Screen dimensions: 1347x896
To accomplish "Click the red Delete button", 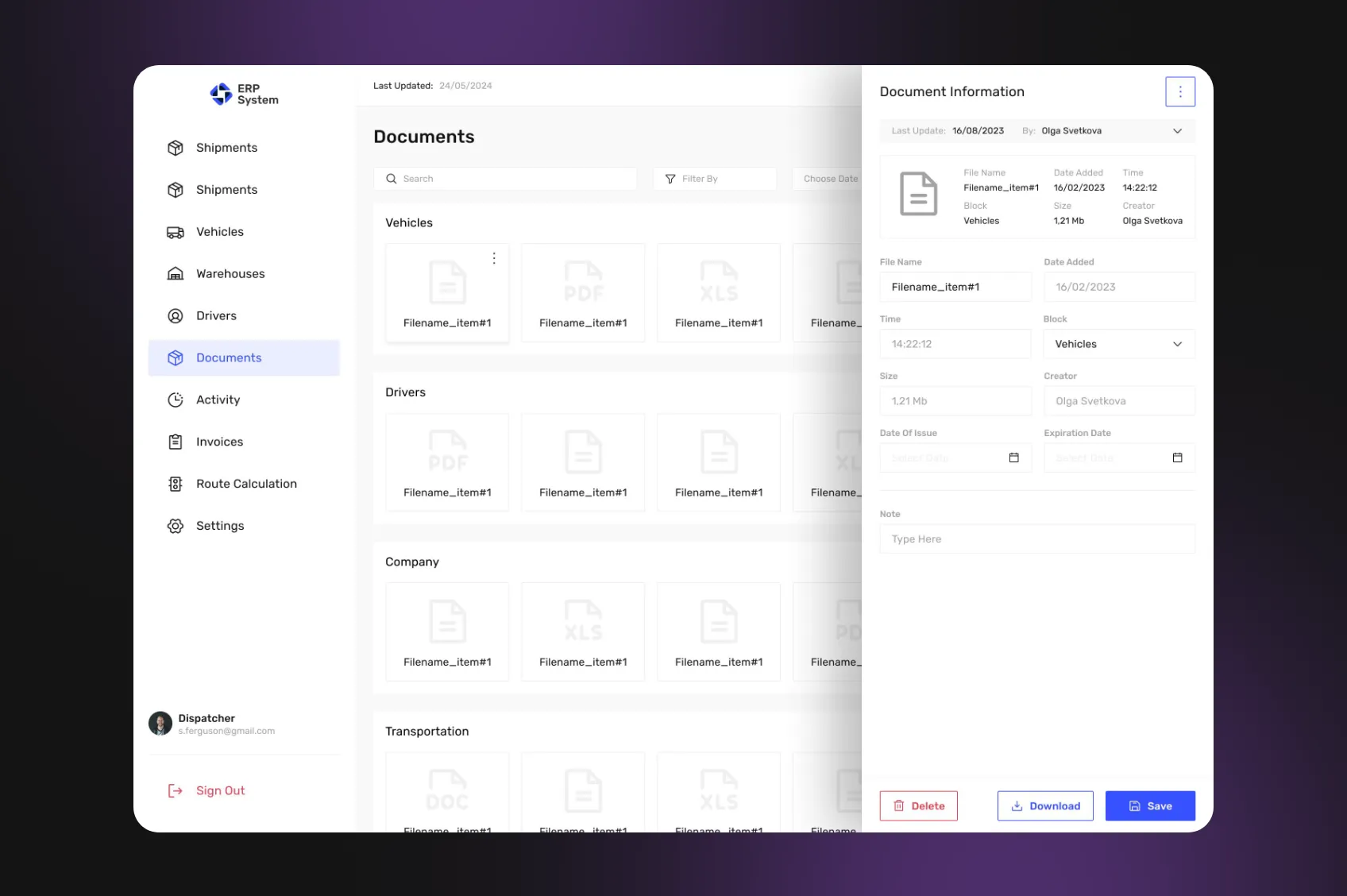I will (918, 806).
